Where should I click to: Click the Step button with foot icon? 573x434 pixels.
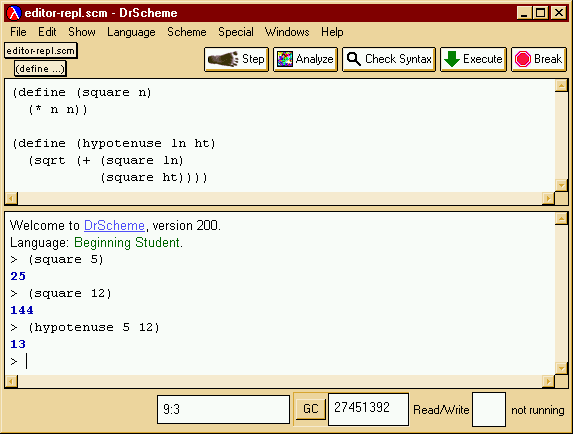(236, 59)
